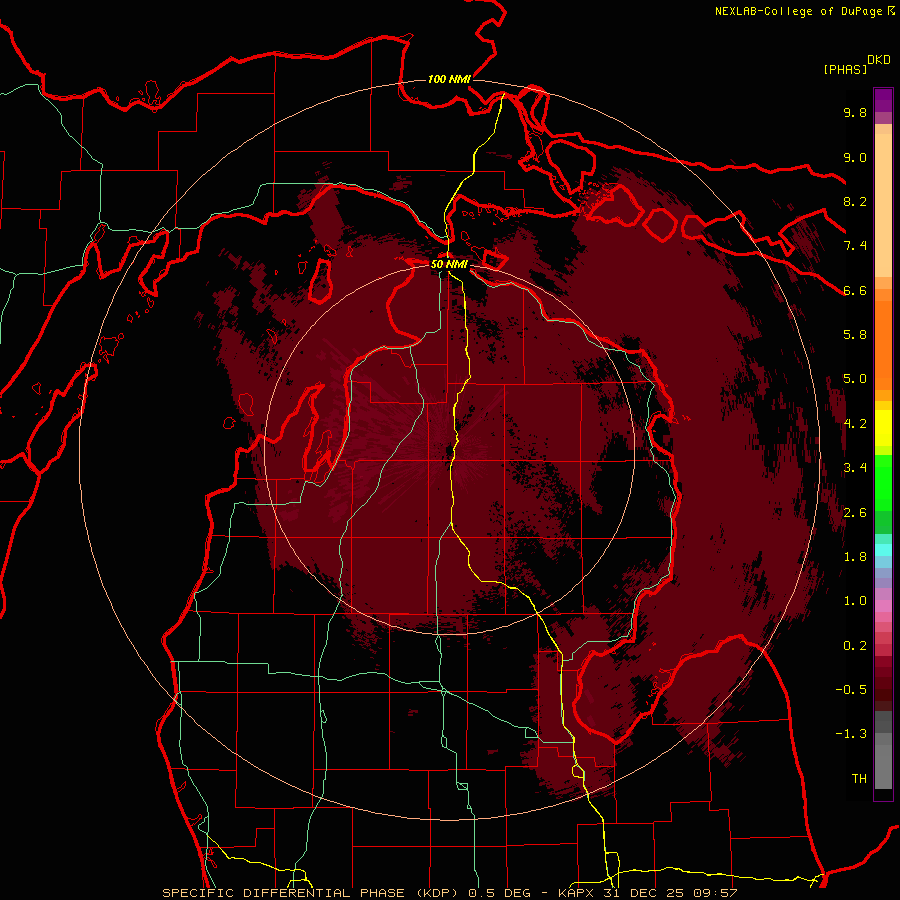This screenshot has height=900, width=900.
Task: Click the 4.2 legend value
Action: 855,424
